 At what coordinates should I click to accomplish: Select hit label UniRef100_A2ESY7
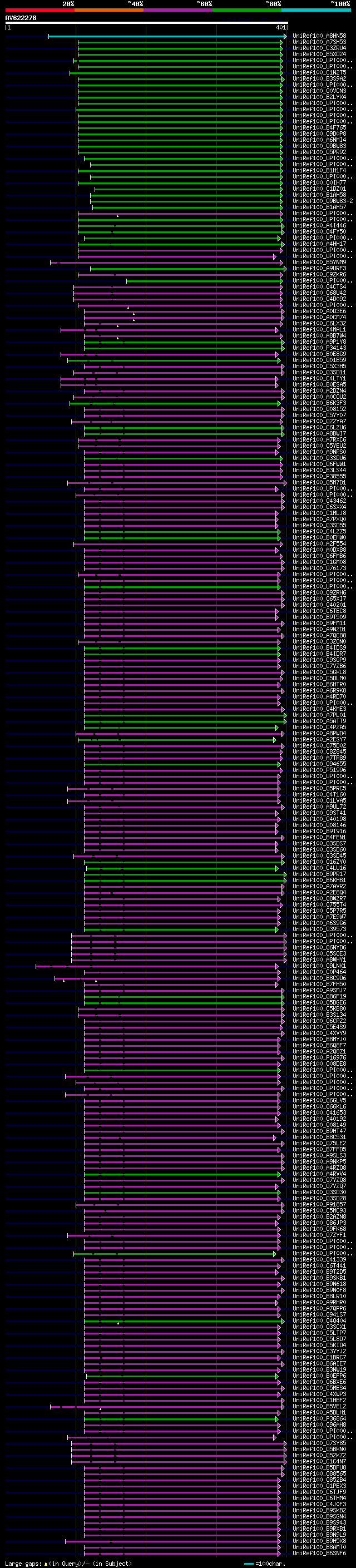tap(319, 740)
